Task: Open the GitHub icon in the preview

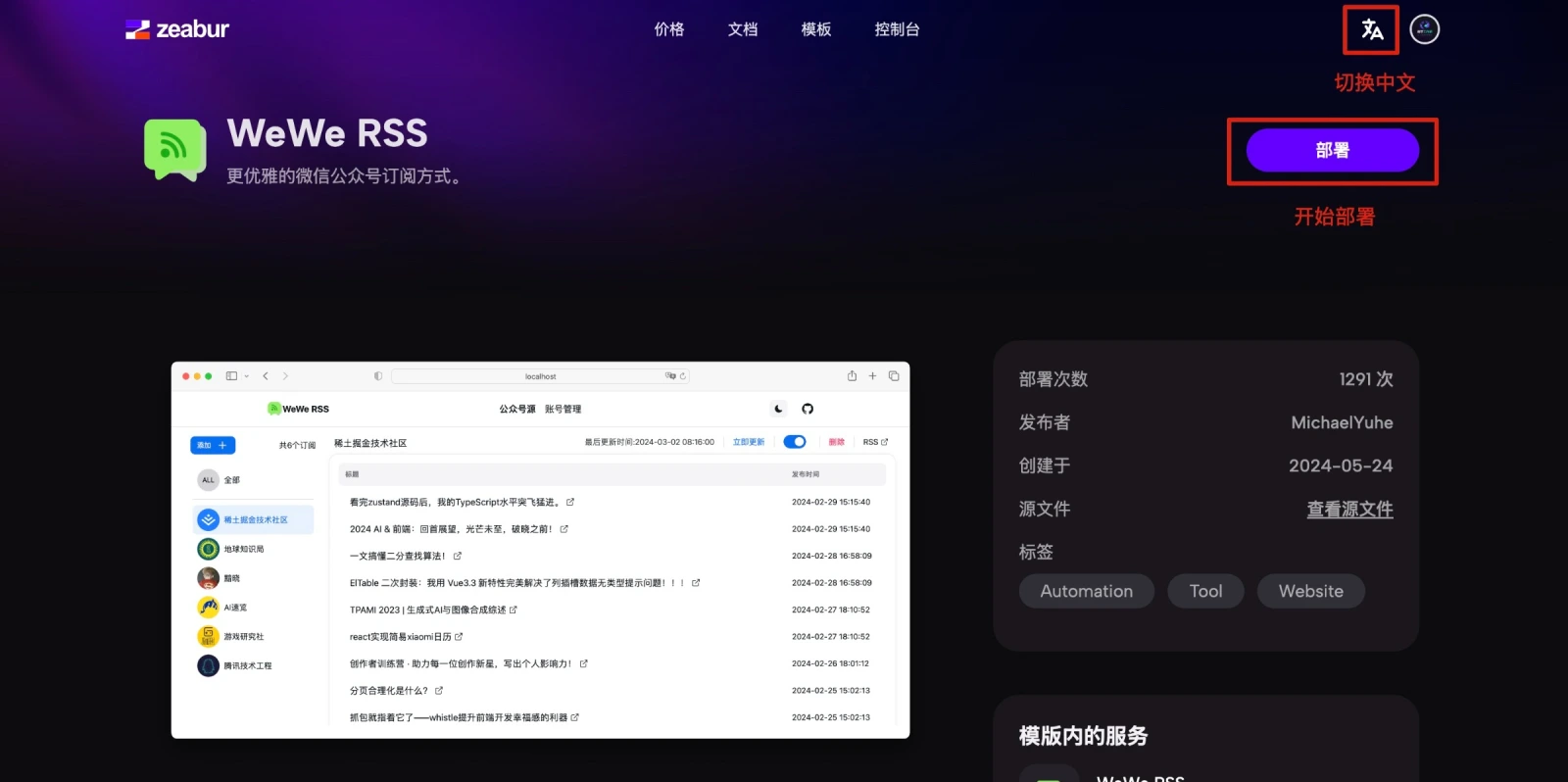Action: (808, 409)
